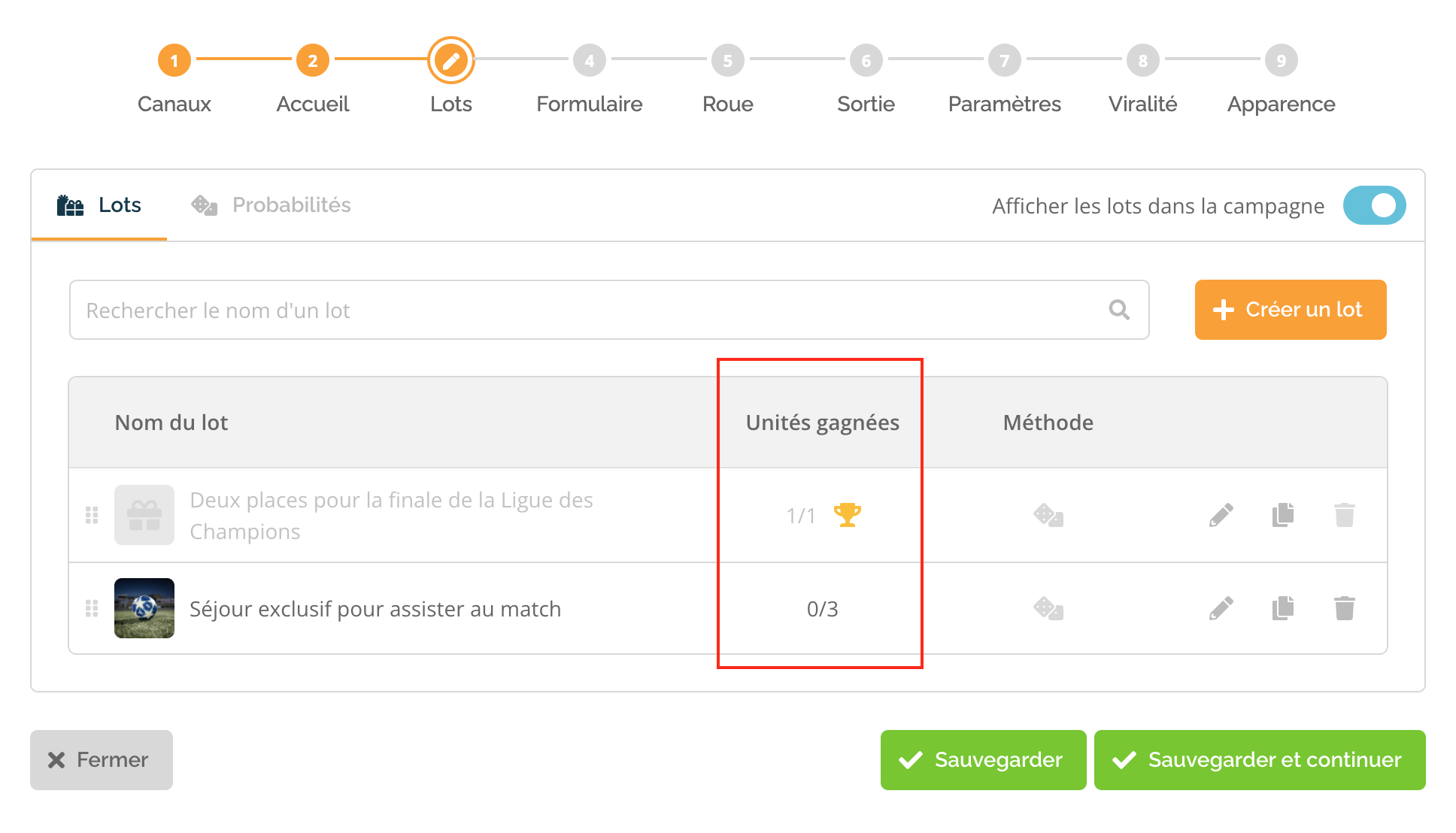Select the Lots tab
Image resolution: width=1456 pixels, height=833 pixels.
tap(99, 205)
